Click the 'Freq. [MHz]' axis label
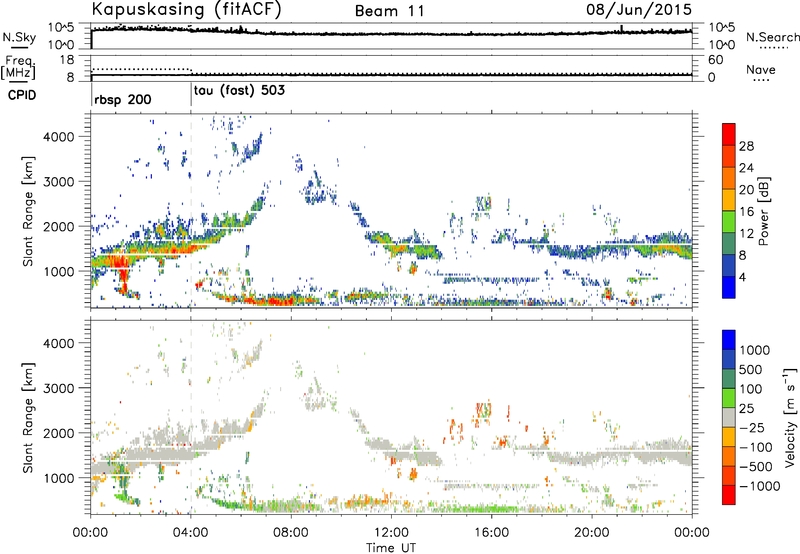The image size is (800, 554). point(18,68)
